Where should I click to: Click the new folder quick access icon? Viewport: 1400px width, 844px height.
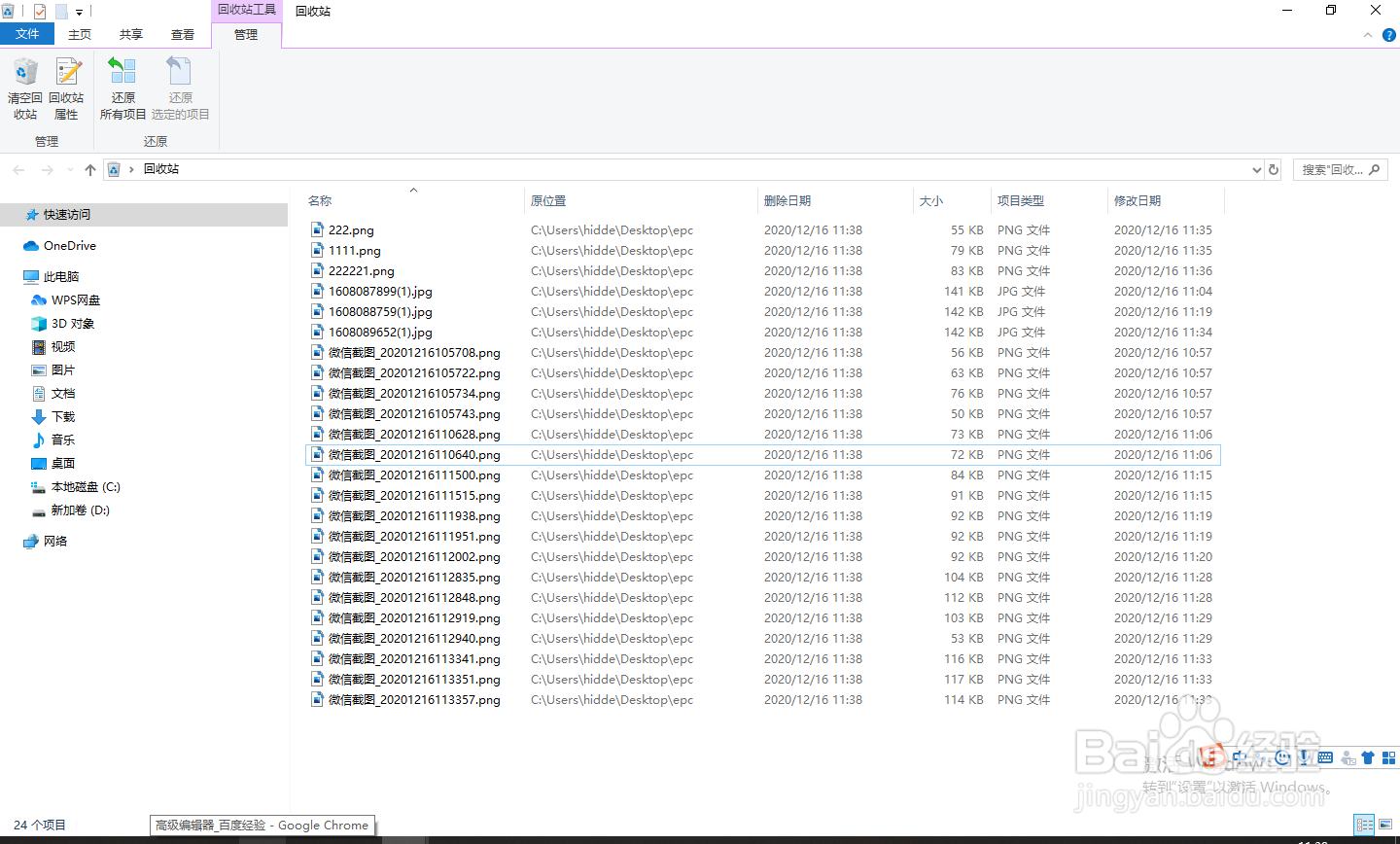click(61, 12)
